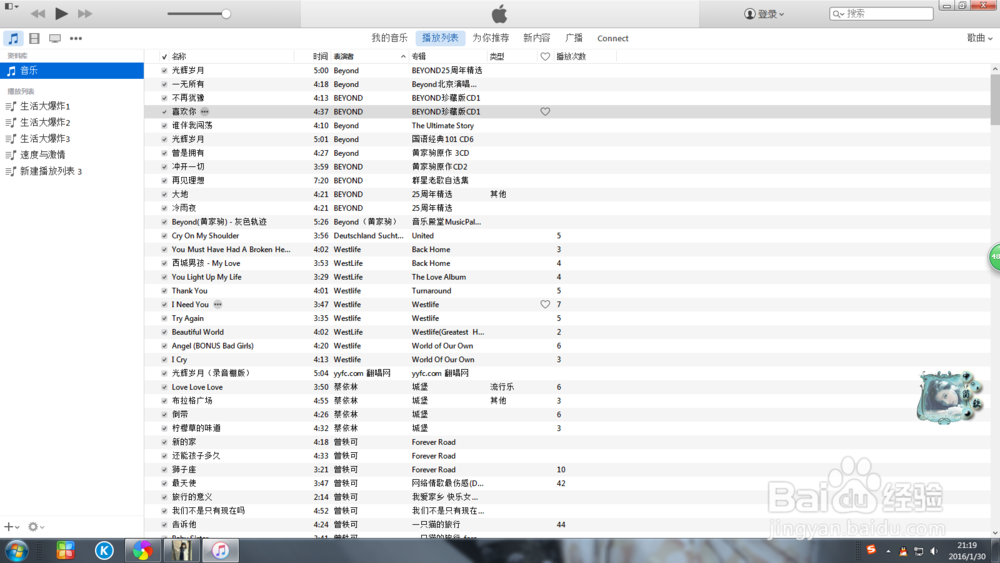1000x563 pixels.
Task: Switch to 为你推荐 tab
Action: click(490, 38)
